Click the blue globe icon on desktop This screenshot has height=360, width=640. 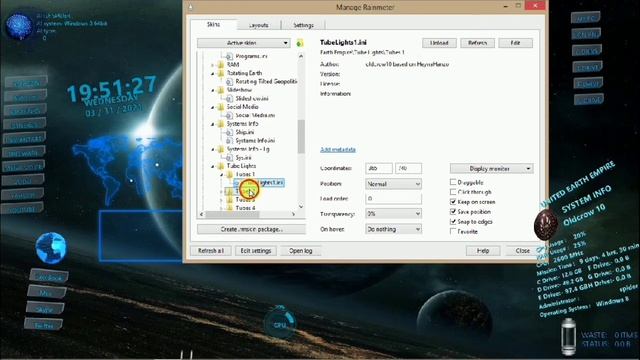click(x=51, y=248)
